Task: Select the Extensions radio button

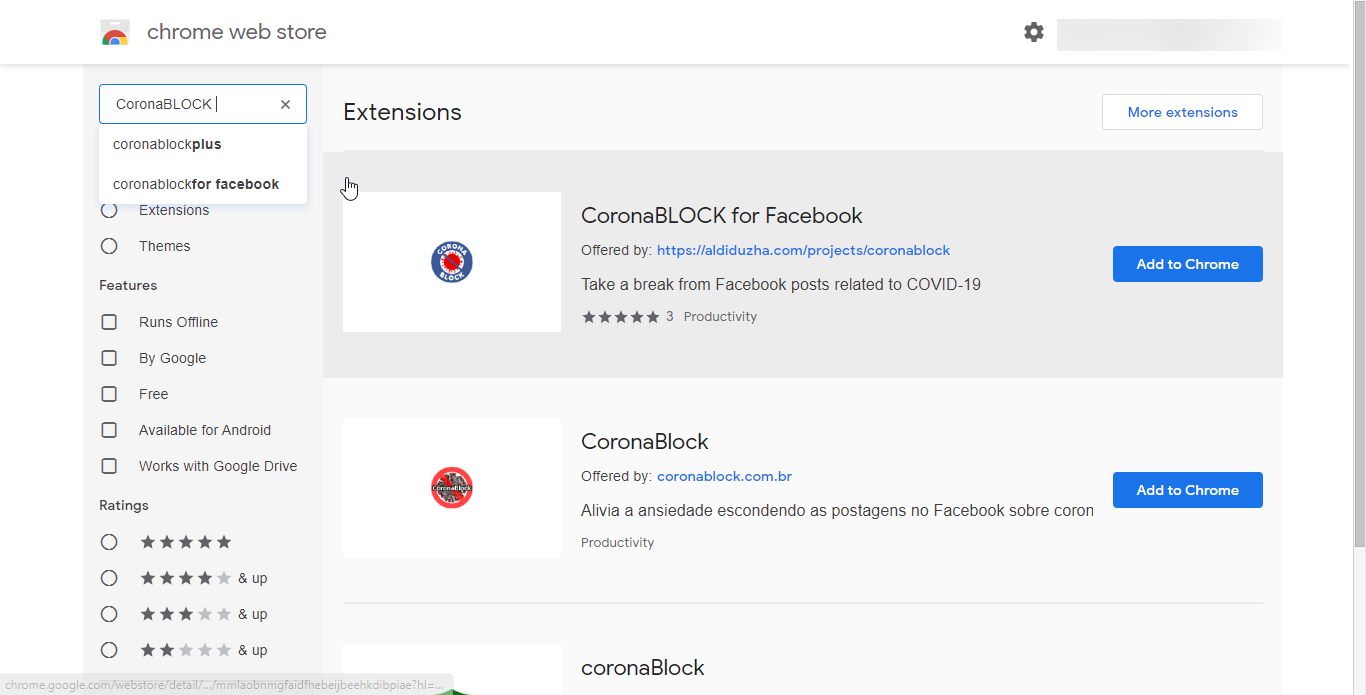Action: pos(109,211)
